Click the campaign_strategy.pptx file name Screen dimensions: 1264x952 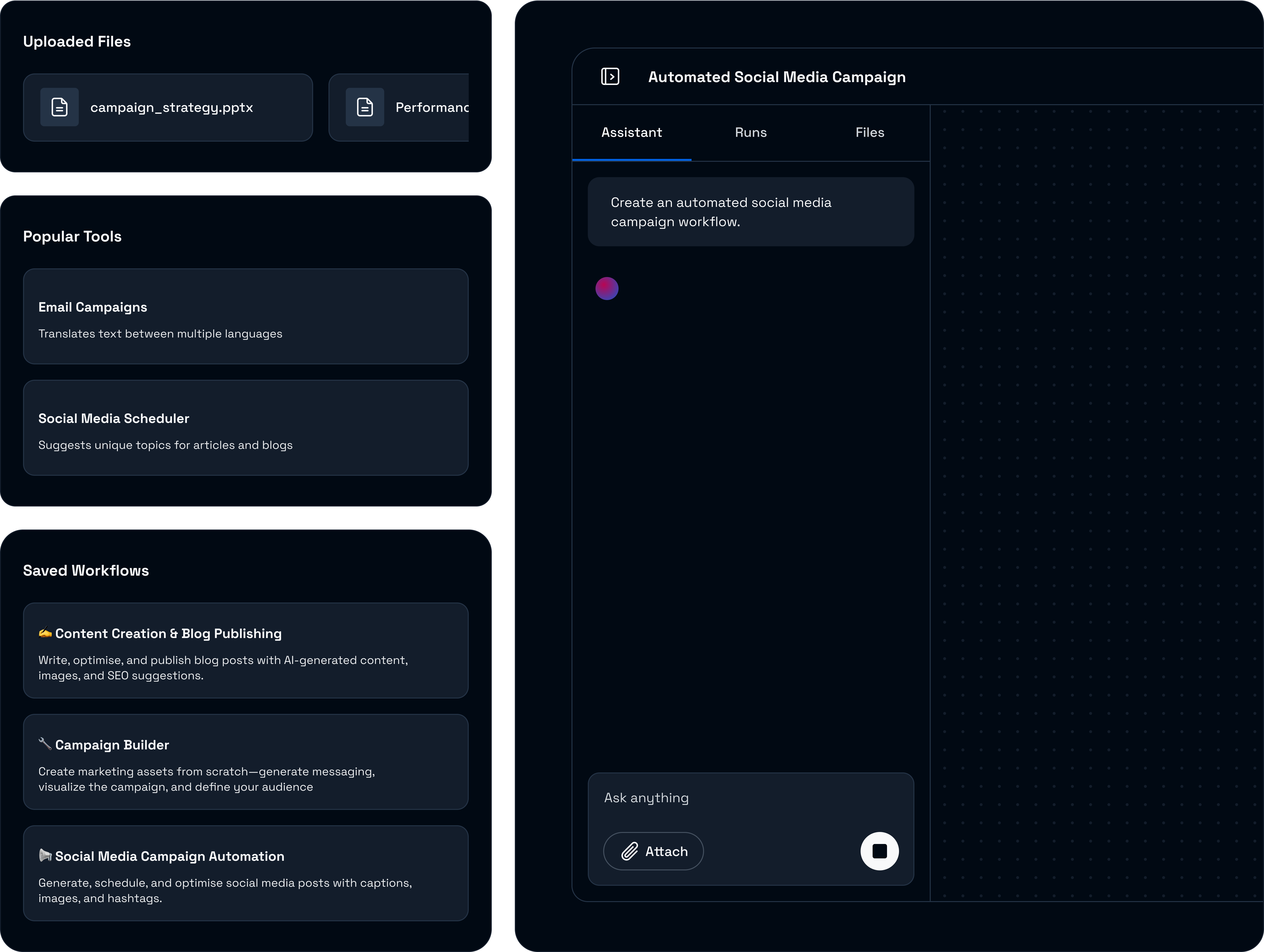tap(171, 108)
